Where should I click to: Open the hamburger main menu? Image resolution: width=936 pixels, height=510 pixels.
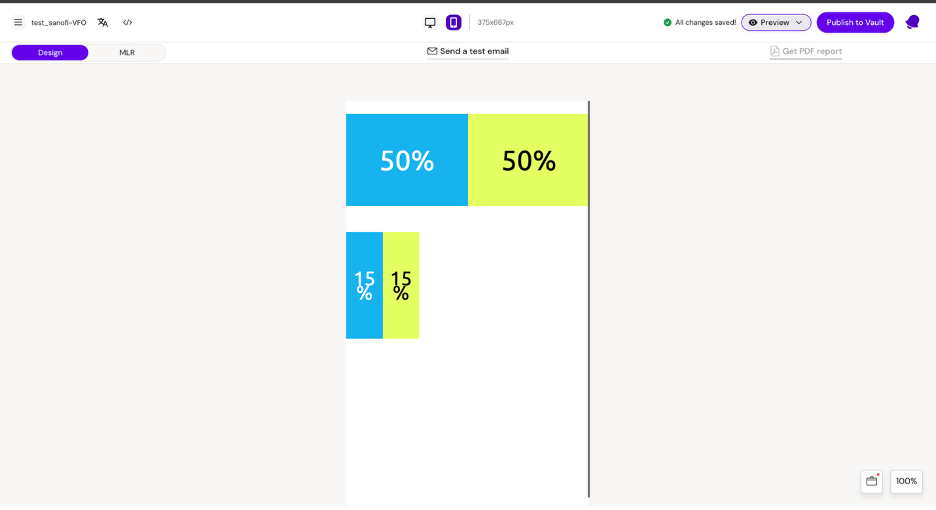point(18,22)
